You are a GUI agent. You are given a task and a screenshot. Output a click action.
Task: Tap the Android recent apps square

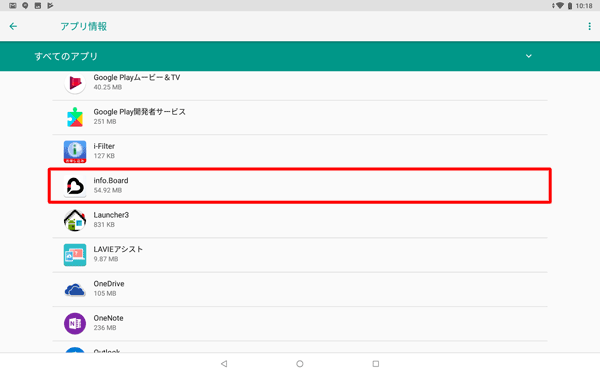tap(376, 364)
